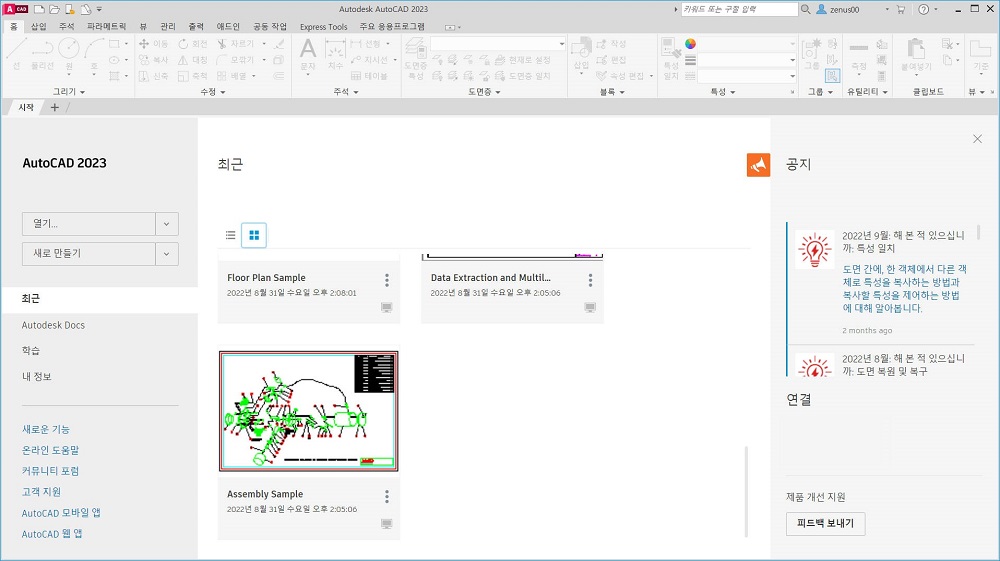
Task: Open the Output (출력) ribbon tab
Action: tap(196, 27)
